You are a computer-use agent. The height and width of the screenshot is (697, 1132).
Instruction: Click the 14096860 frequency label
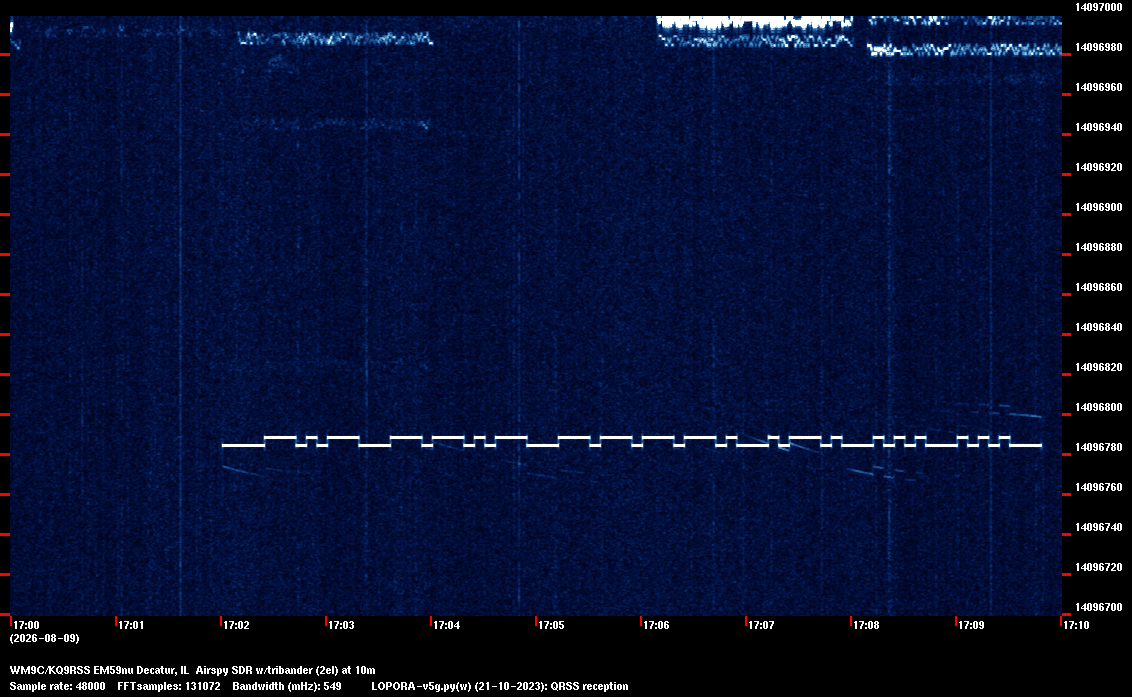coord(1099,287)
